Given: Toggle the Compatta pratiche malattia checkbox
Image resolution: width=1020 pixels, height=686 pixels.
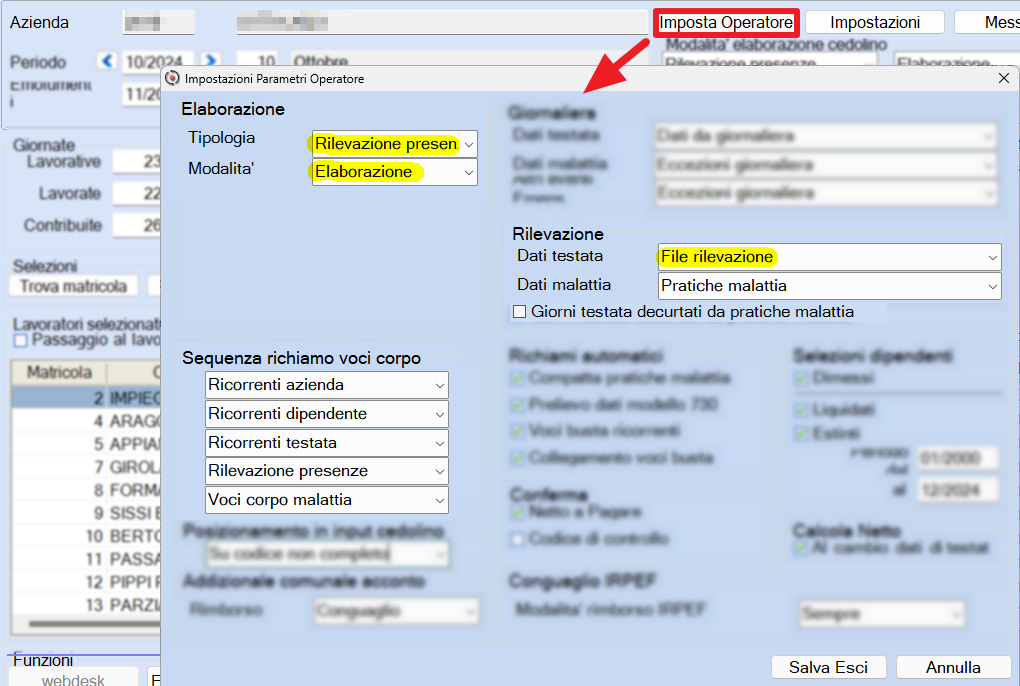Looking at the screenshot, I should click(518, 378).
